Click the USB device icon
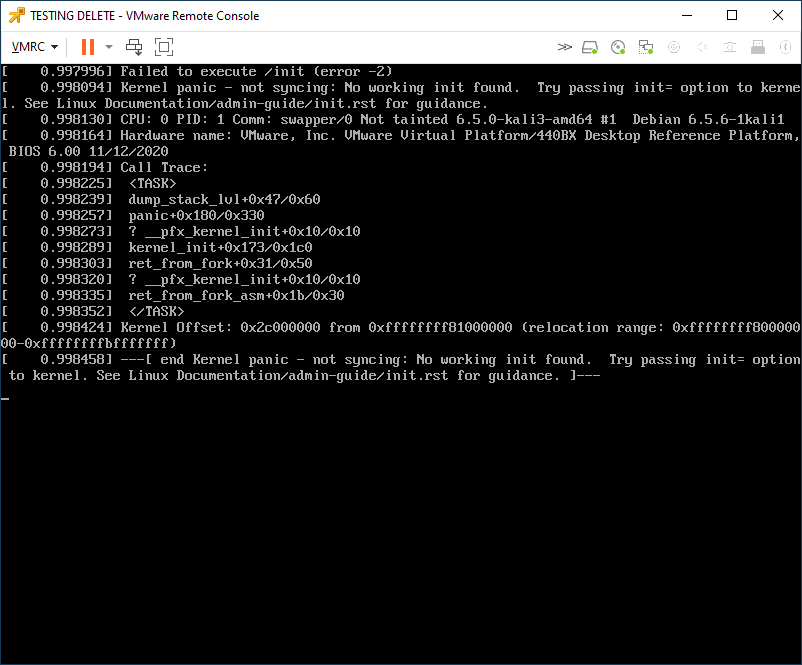Viewport: 802px width, 665px height. coord(758,47)
